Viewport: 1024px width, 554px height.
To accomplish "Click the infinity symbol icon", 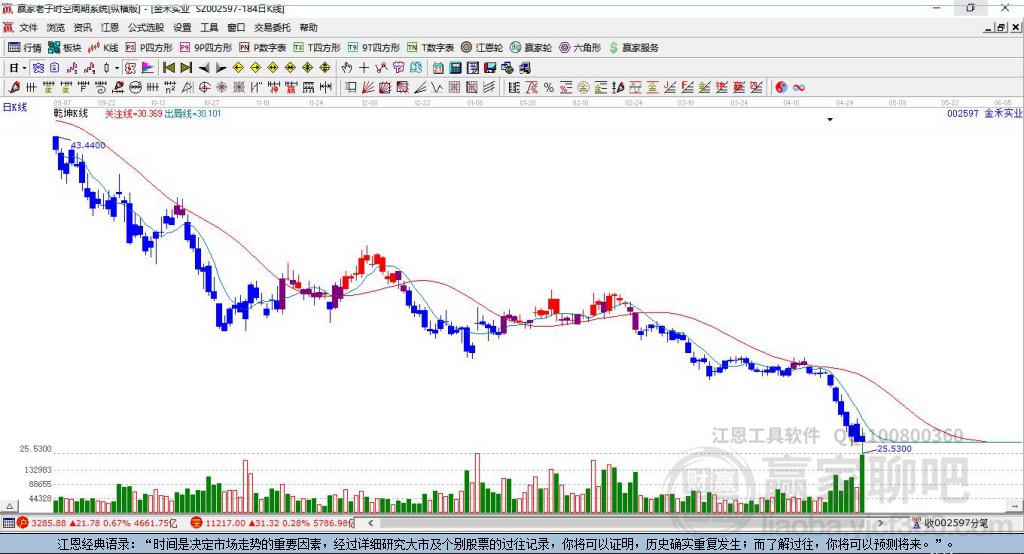I will 799,88.
